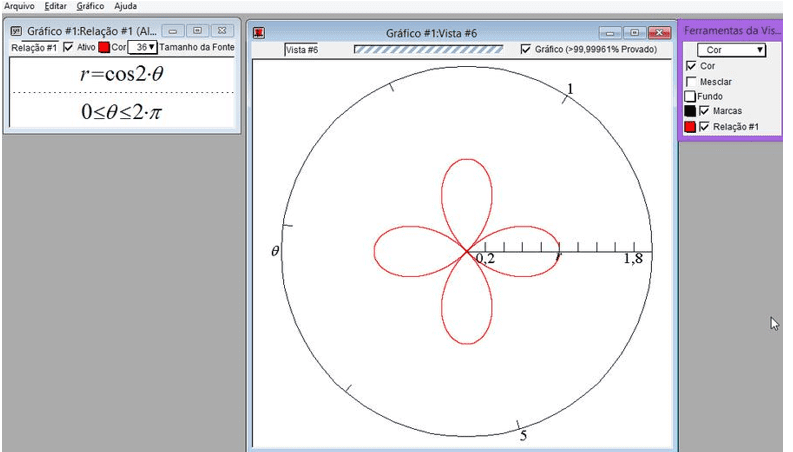Open the Arquivo menu
This screenshot has height=452, width=793.
click(19, 6)
